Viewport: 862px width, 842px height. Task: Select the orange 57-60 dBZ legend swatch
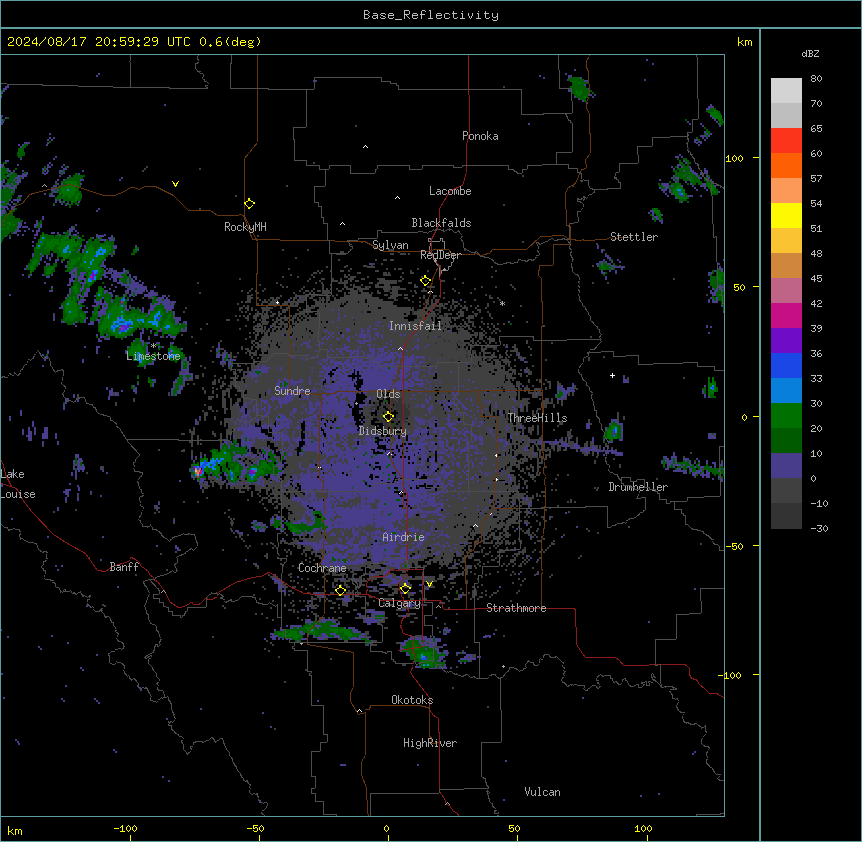(x=786, y=165)
